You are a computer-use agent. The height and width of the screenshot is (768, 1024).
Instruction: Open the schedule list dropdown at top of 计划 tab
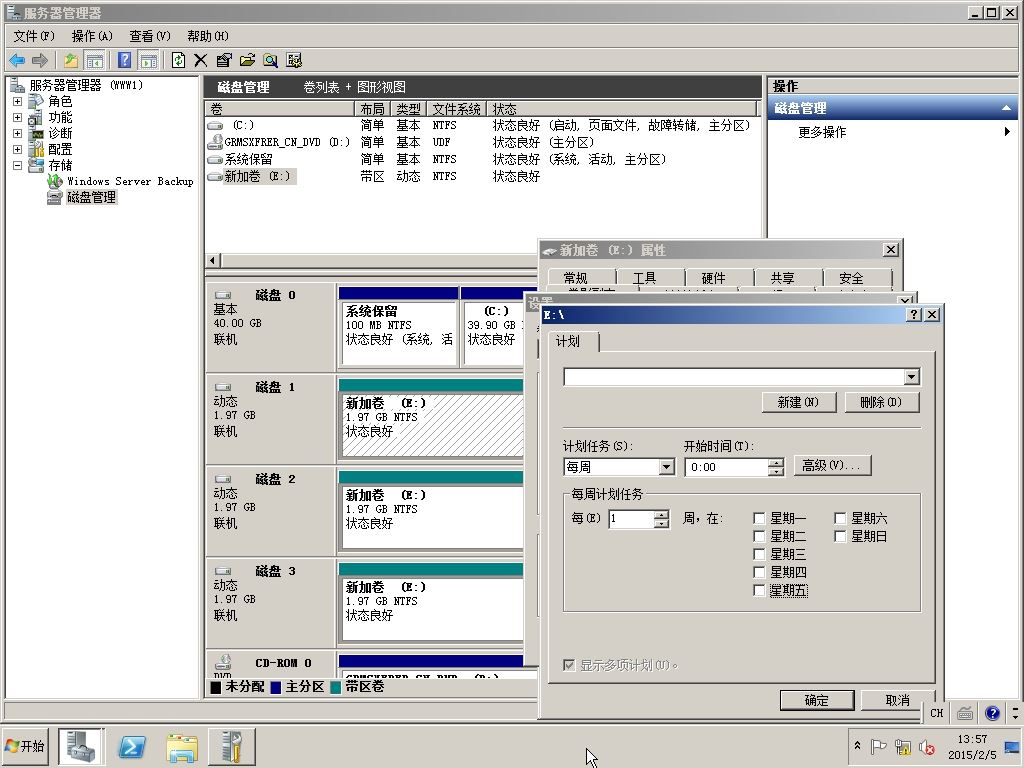(912, 377)
